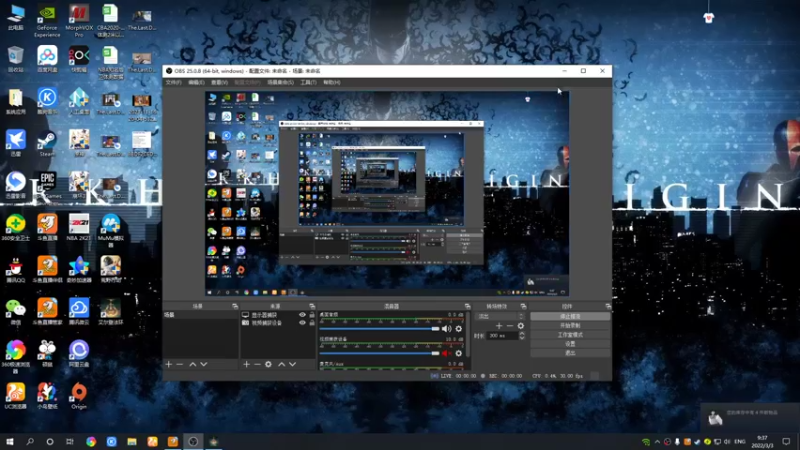Image resolution: width=800 pixels, height=450 pixels.
Task: Unmute the red muted 视频捕获设备 speaker icon
Action: 446,353
